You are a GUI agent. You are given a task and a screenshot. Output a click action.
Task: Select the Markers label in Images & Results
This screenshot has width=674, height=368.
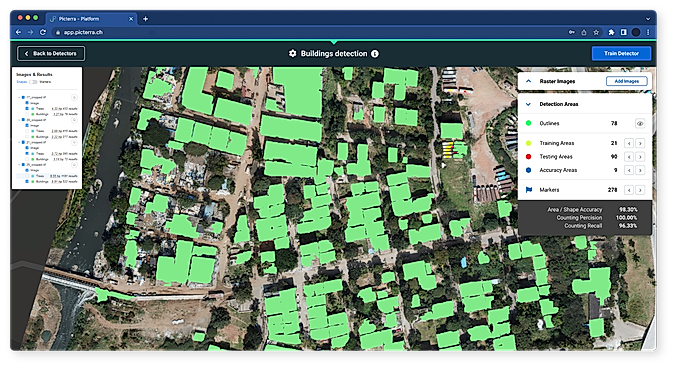tap(45, 82)
